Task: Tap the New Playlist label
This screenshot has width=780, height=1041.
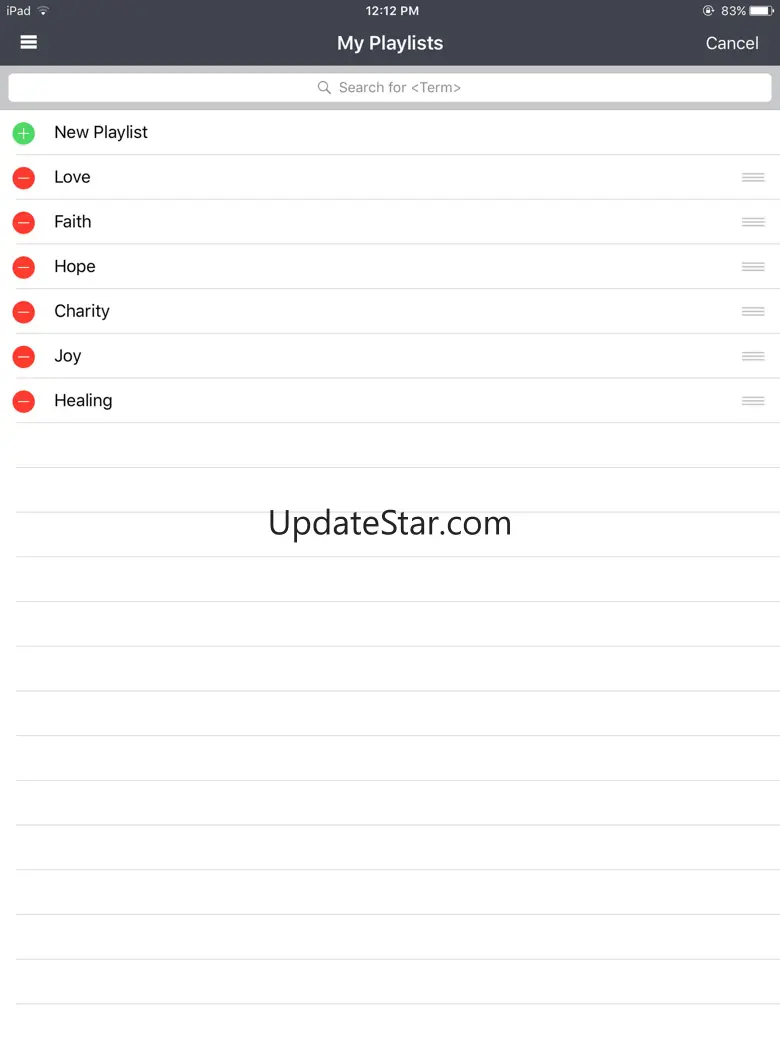Action: (101, 132)
